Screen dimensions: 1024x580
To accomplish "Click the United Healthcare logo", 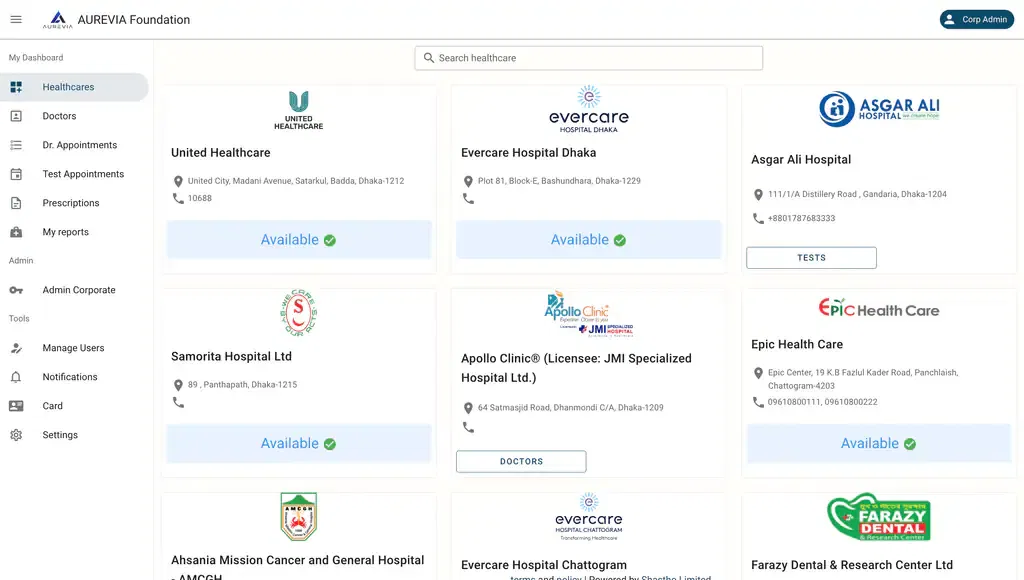I will pyautogui.click(x=298, y=110).
